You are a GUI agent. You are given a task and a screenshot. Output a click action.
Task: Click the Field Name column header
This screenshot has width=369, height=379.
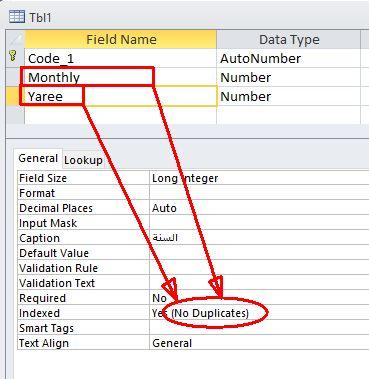[x=121, y=40]
